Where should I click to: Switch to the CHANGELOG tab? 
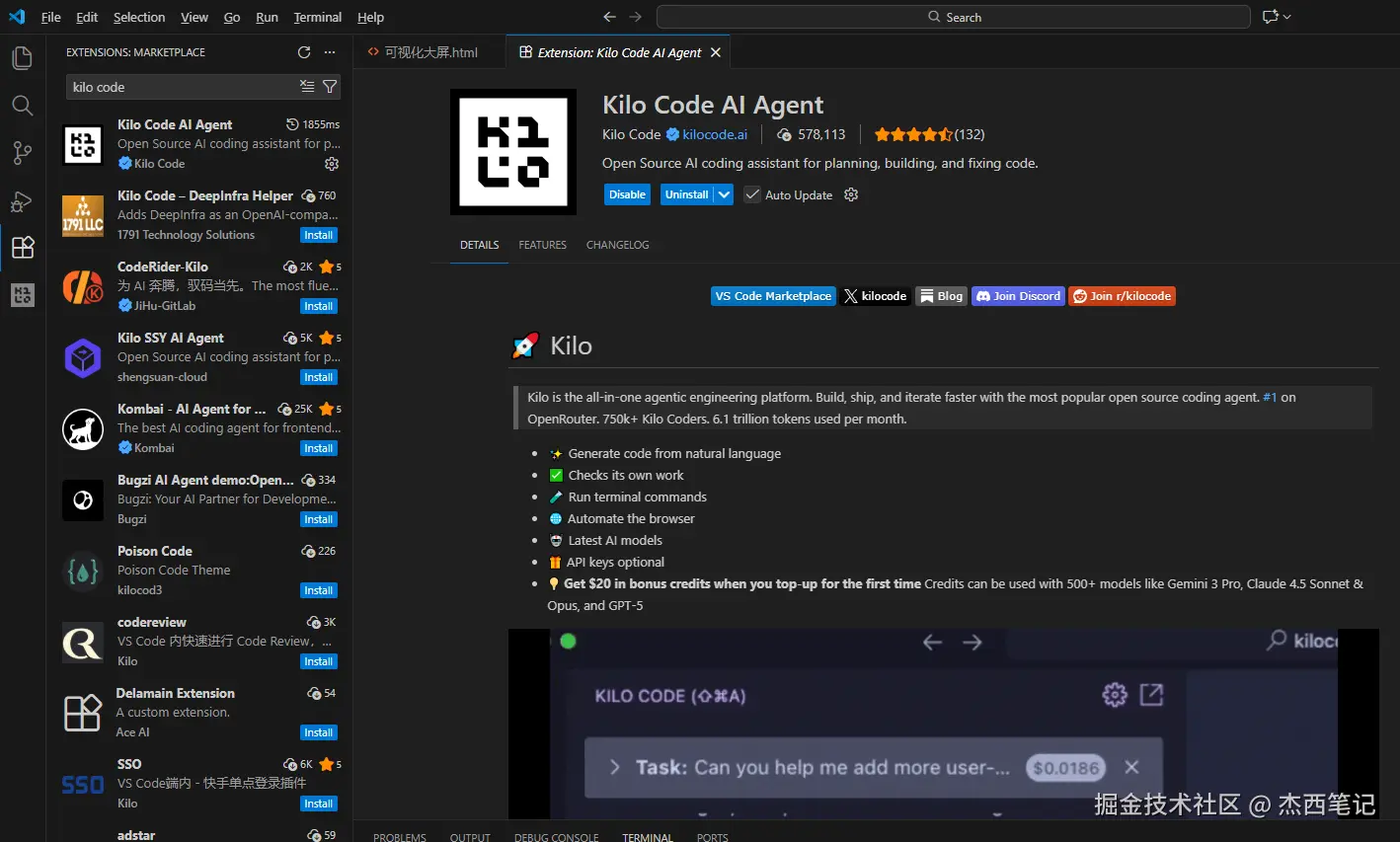[618, 245]
